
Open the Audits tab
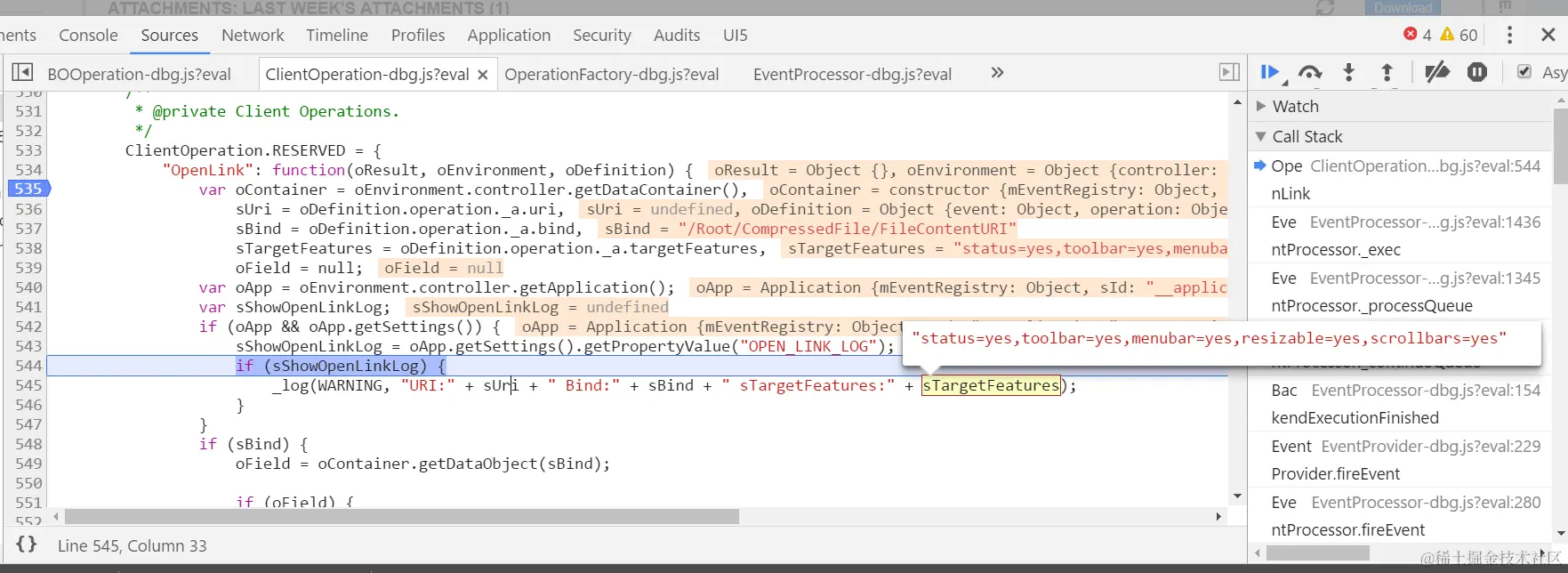(677, 35)
